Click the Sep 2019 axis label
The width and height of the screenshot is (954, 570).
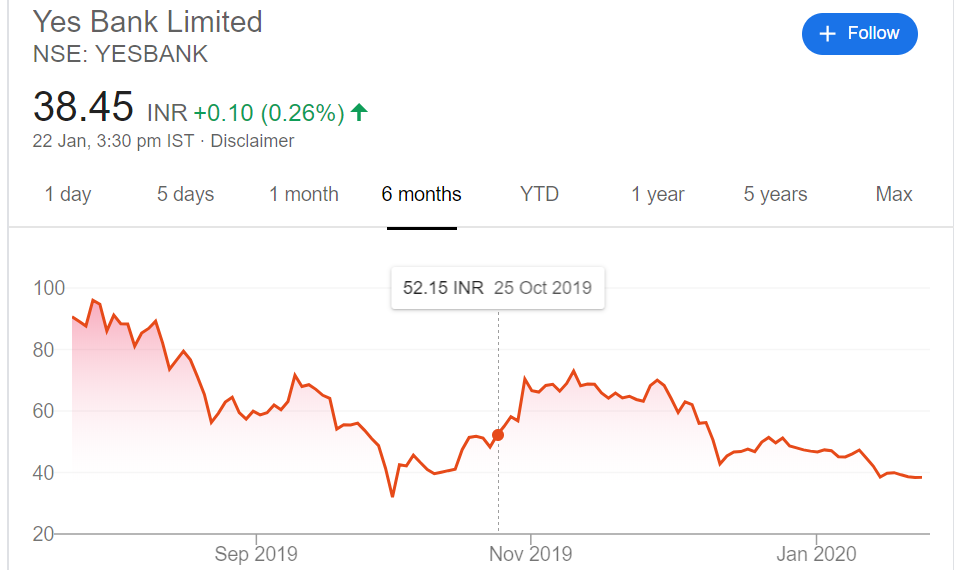click(256, 554)
